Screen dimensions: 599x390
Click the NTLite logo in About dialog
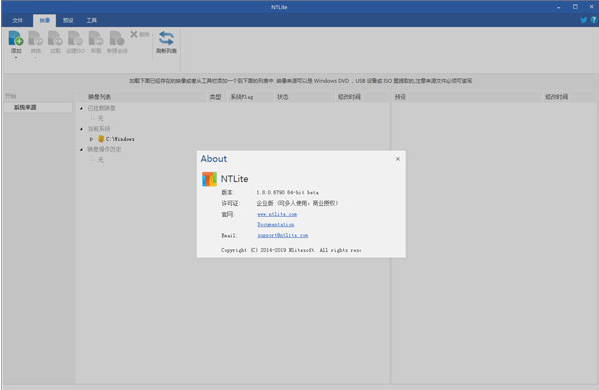209,179
